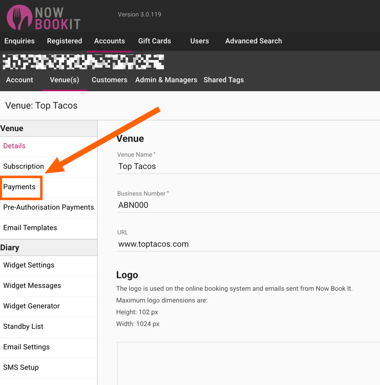Open Widget Settings under Diary

pyautogui.click(x=48, y=265)
